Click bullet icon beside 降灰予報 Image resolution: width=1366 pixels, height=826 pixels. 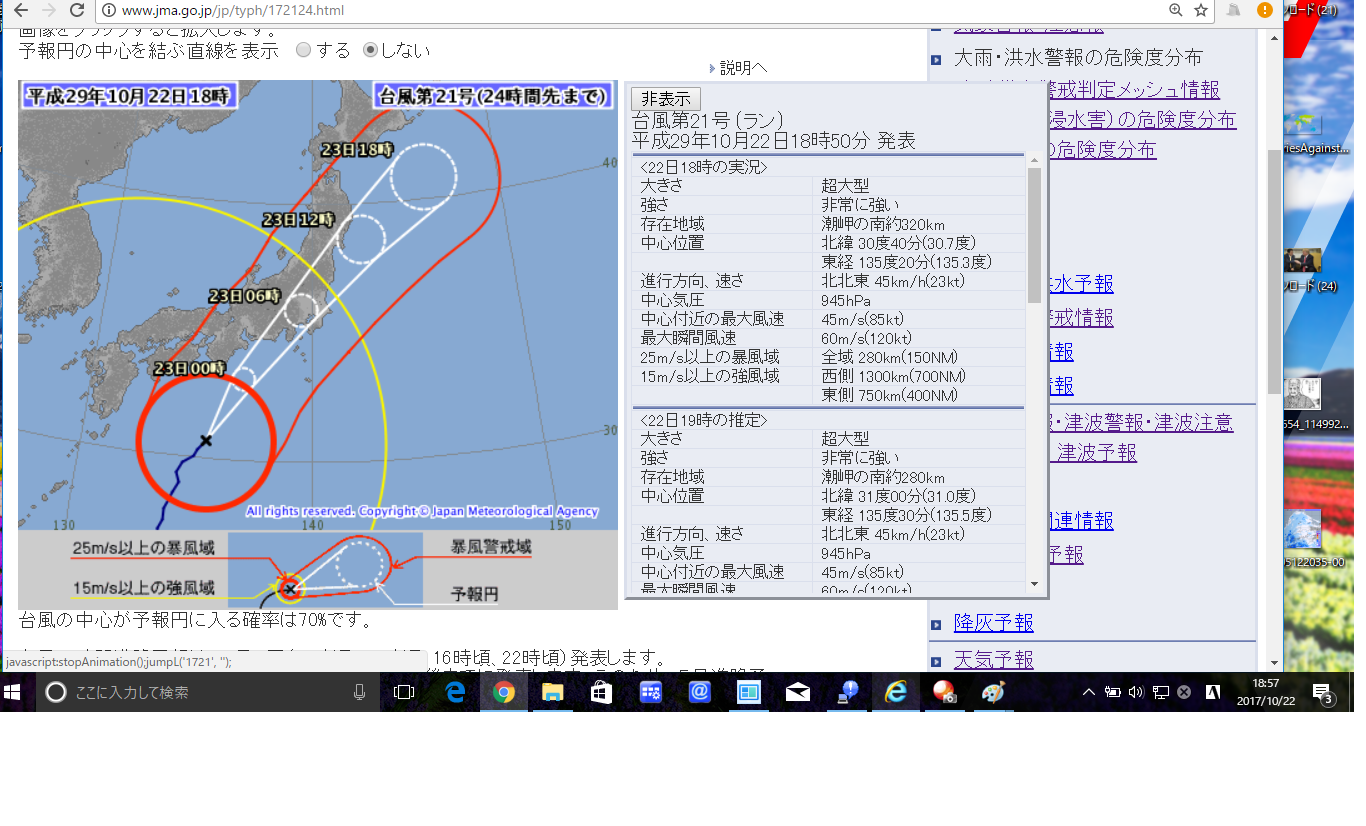click(x=936, y=624)
